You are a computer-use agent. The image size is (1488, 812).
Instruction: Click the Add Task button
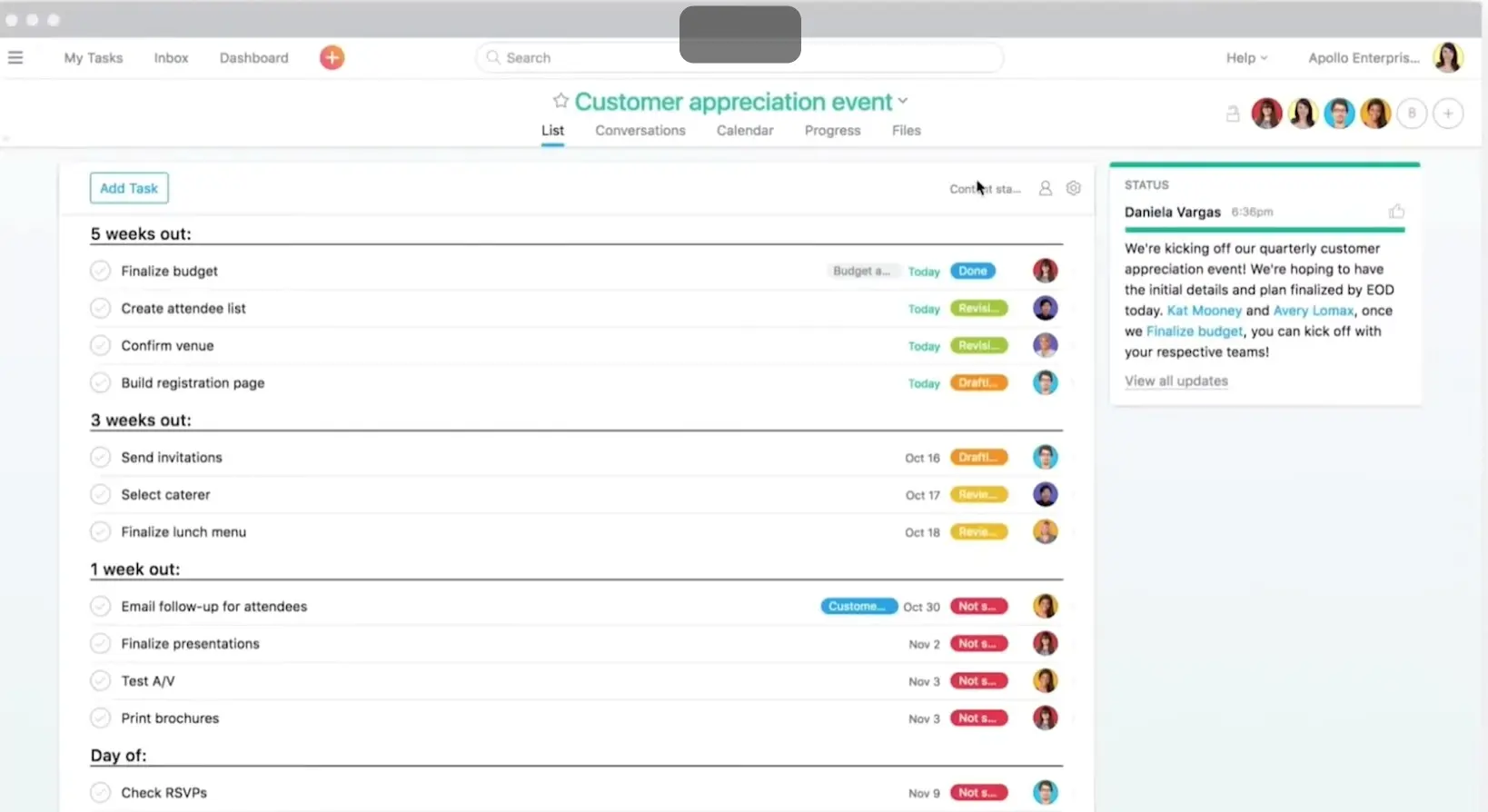[129, 188]
